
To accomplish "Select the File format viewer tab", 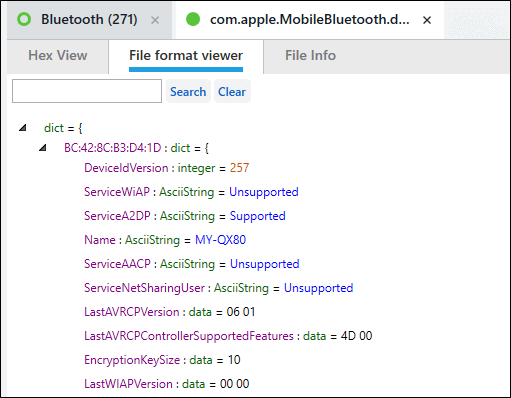I will (x=186, y=56).
